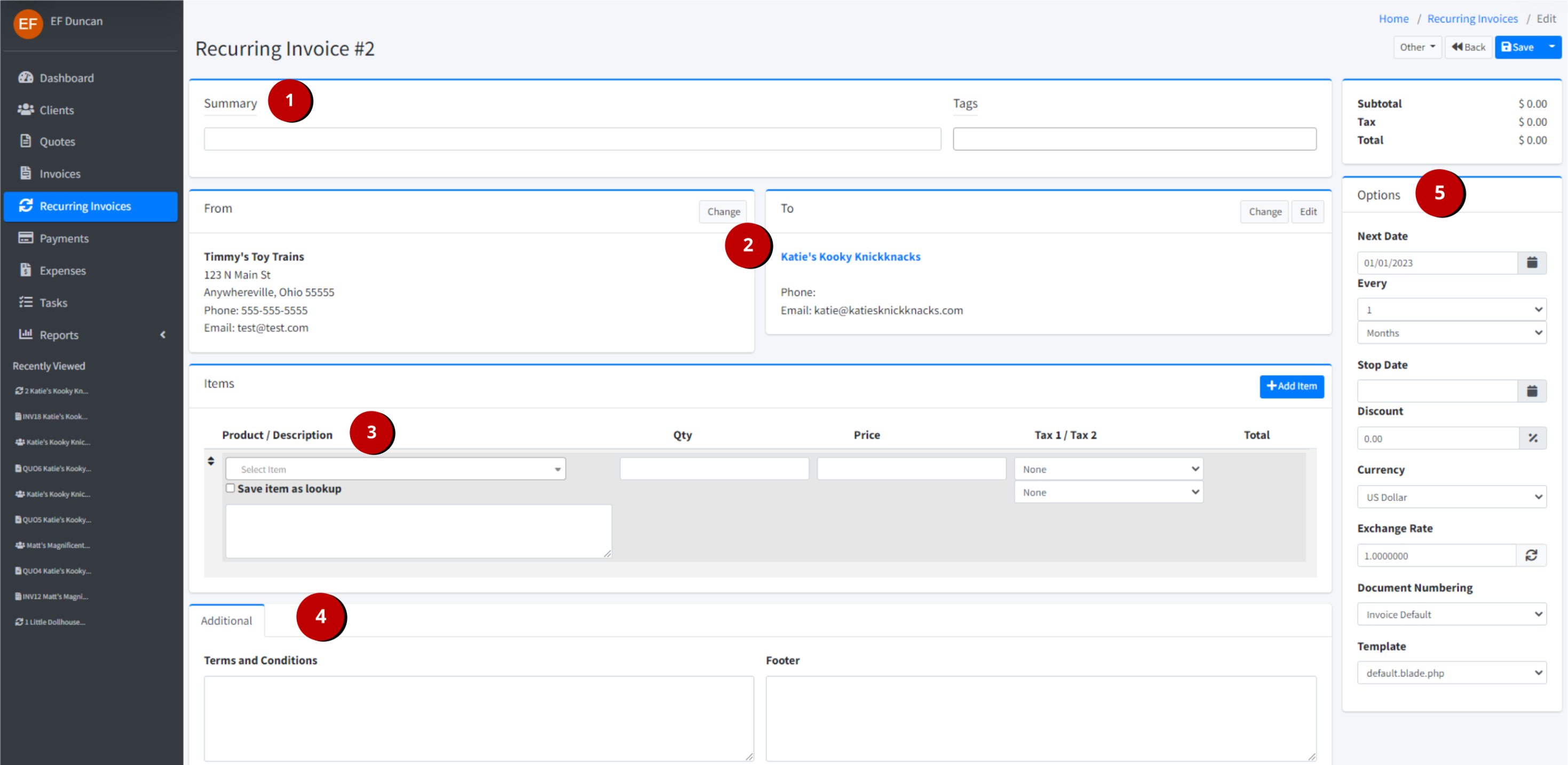Open the Save split-button dropdown arrow
Viewport: 1568px width, 765px height.
[x=1551, y=47]
